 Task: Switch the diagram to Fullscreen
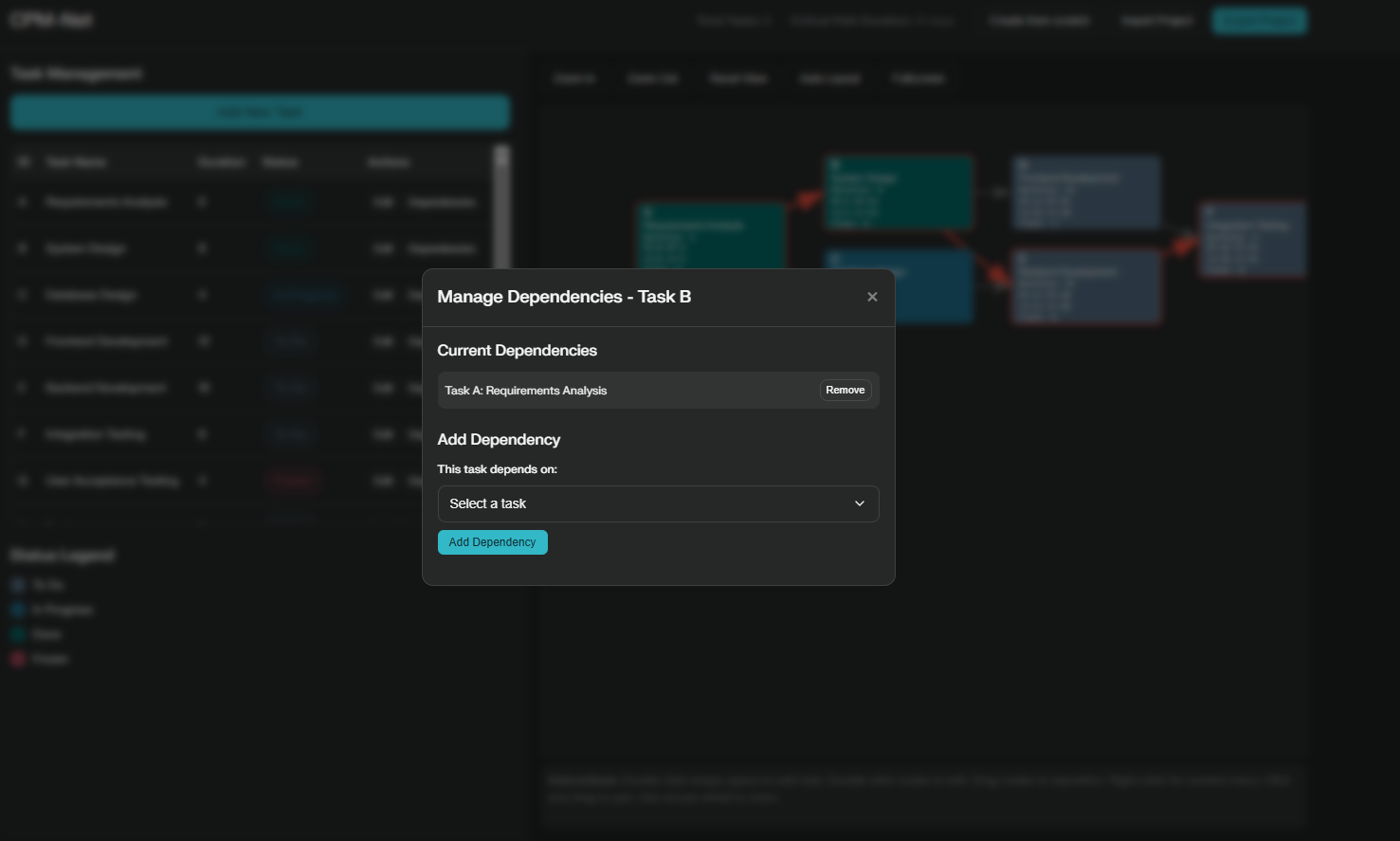(918, 79)
